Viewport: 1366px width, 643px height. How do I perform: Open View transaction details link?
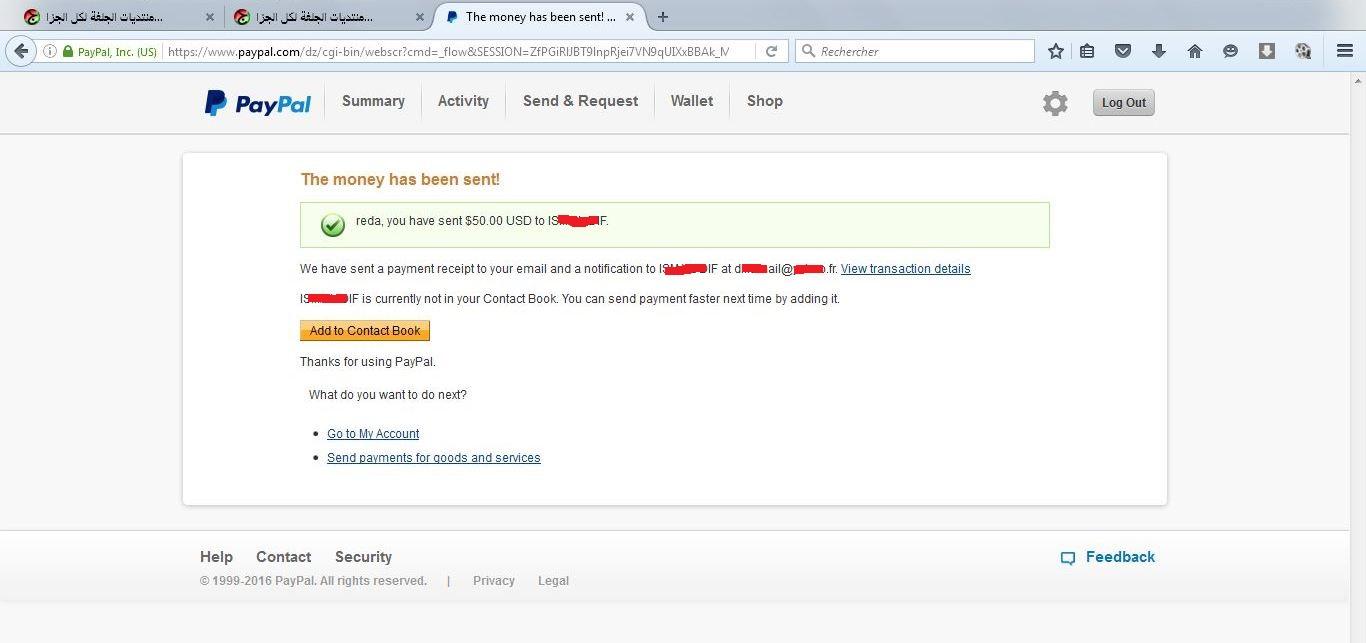pyautogui.click(x=906, y=269)
